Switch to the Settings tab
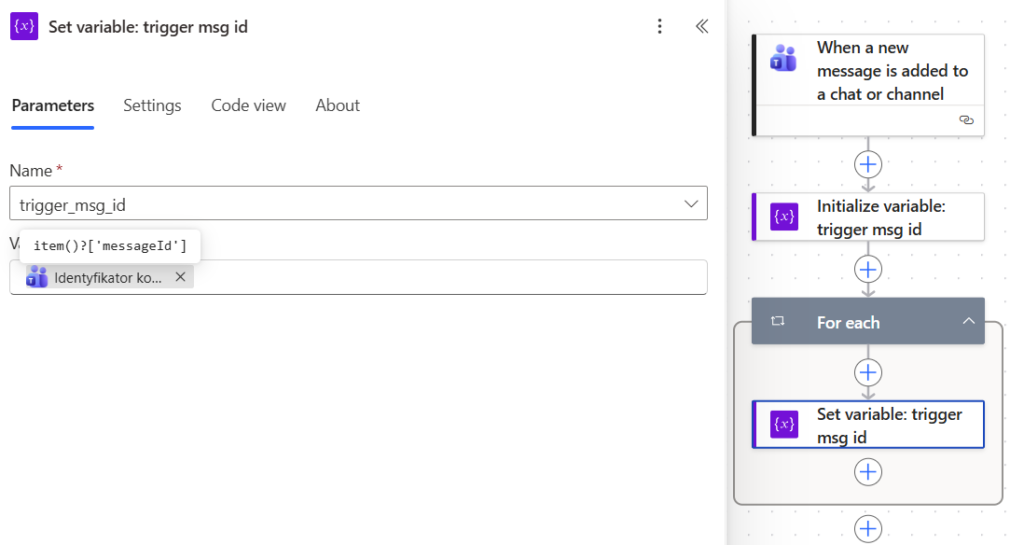The width and height of the screenshot is (1024, 545). (x=152, y=105)
